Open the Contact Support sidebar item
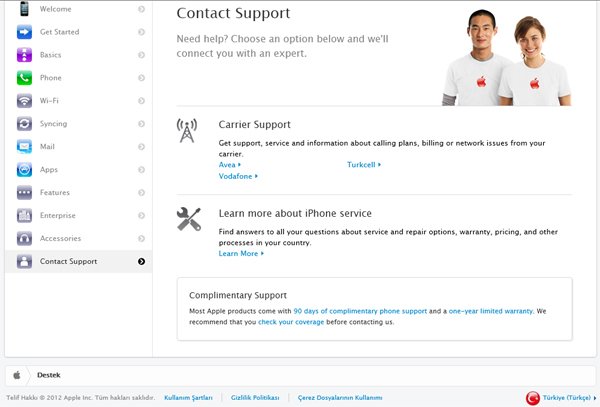The height and width of the screenshot is (407, 600). click(69, 262)
